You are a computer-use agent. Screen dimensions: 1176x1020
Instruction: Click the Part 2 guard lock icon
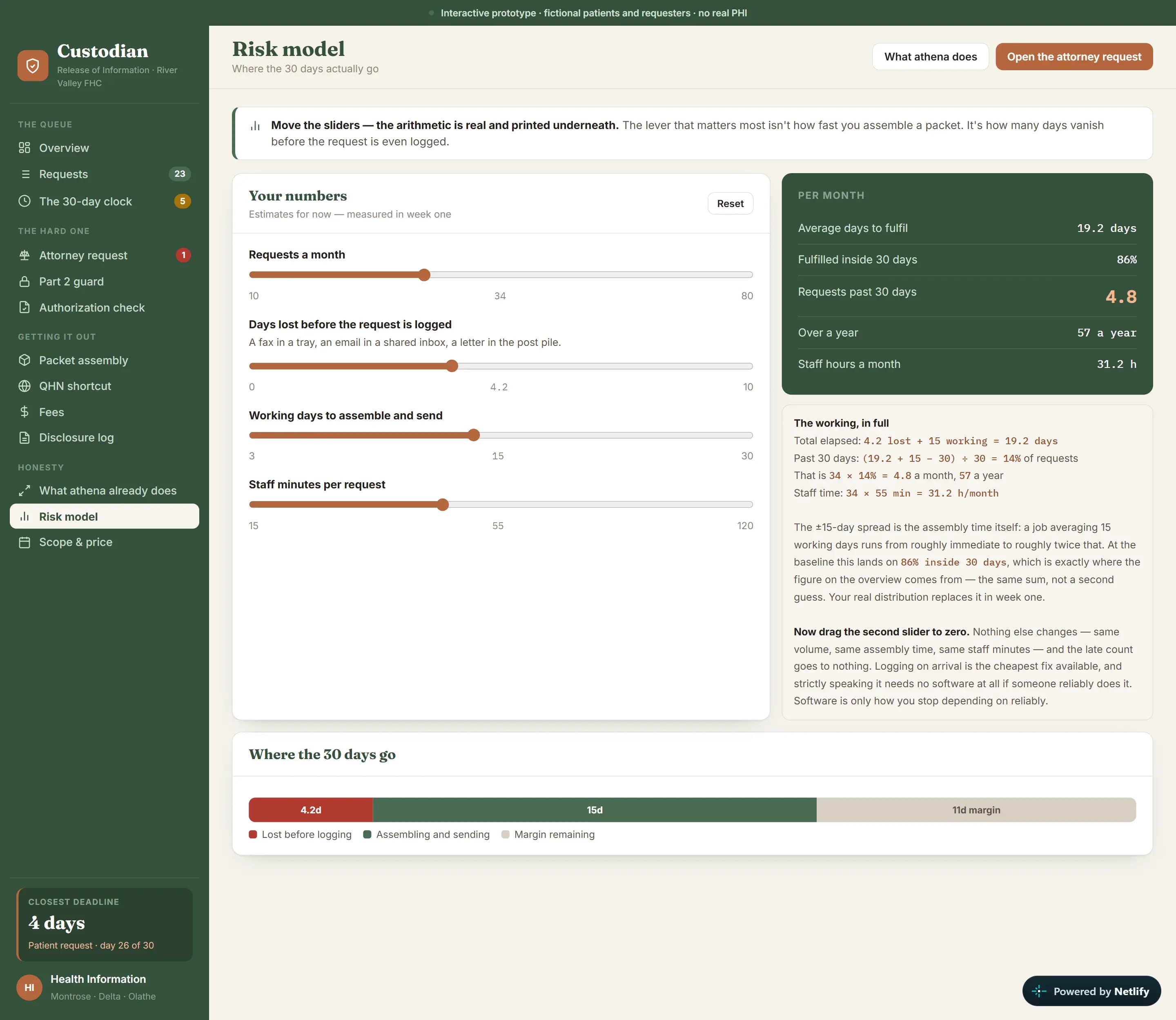pos(24,281)
